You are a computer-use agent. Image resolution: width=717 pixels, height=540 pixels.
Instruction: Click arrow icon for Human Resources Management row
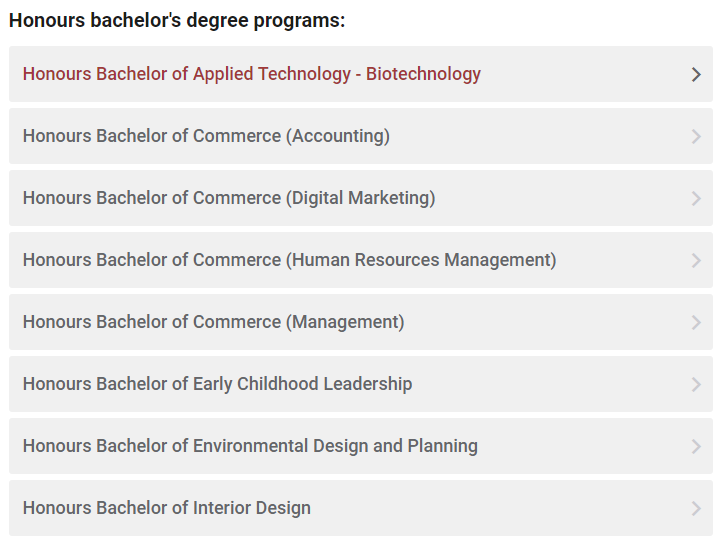click(x=696, y=260)
